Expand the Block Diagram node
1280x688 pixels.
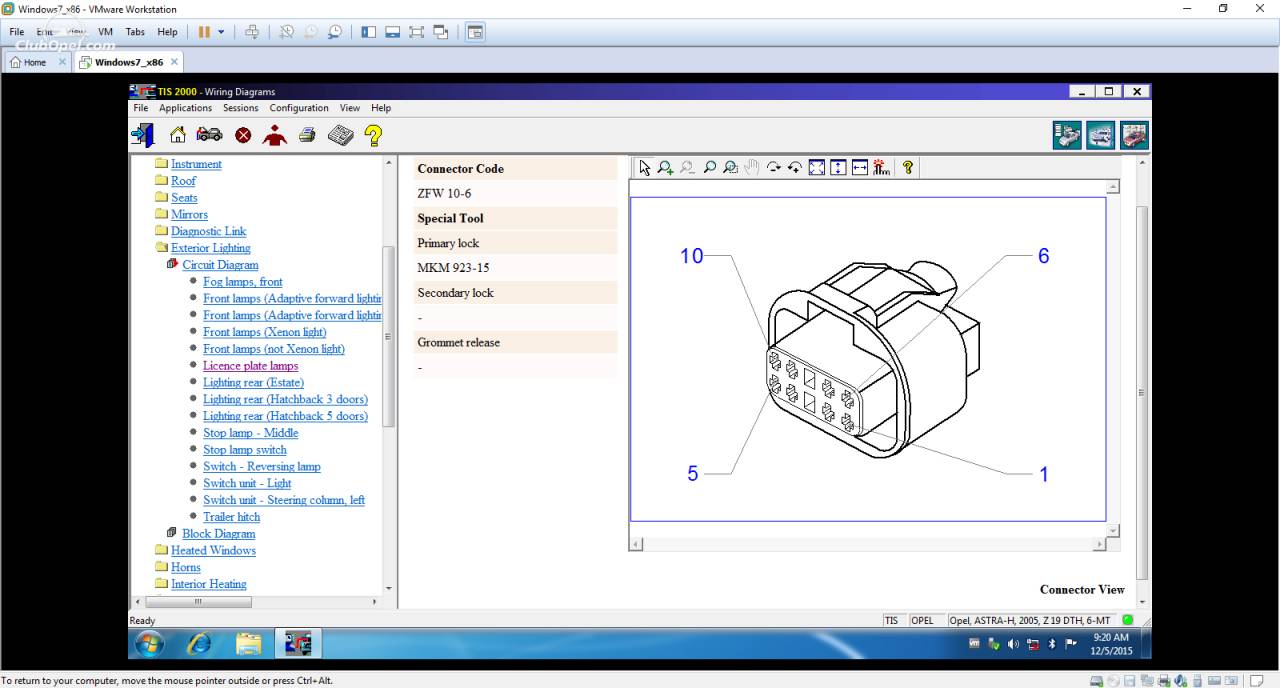coord(172,533)
